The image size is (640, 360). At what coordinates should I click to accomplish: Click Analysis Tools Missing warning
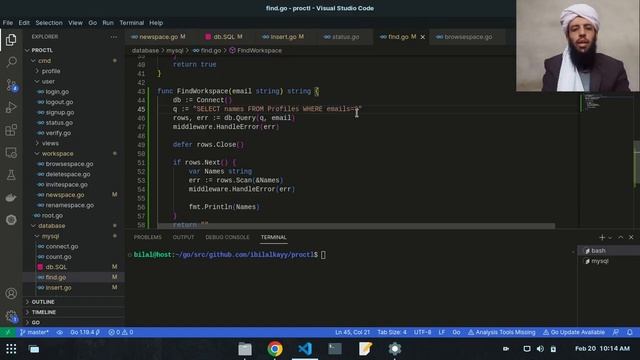502,332
